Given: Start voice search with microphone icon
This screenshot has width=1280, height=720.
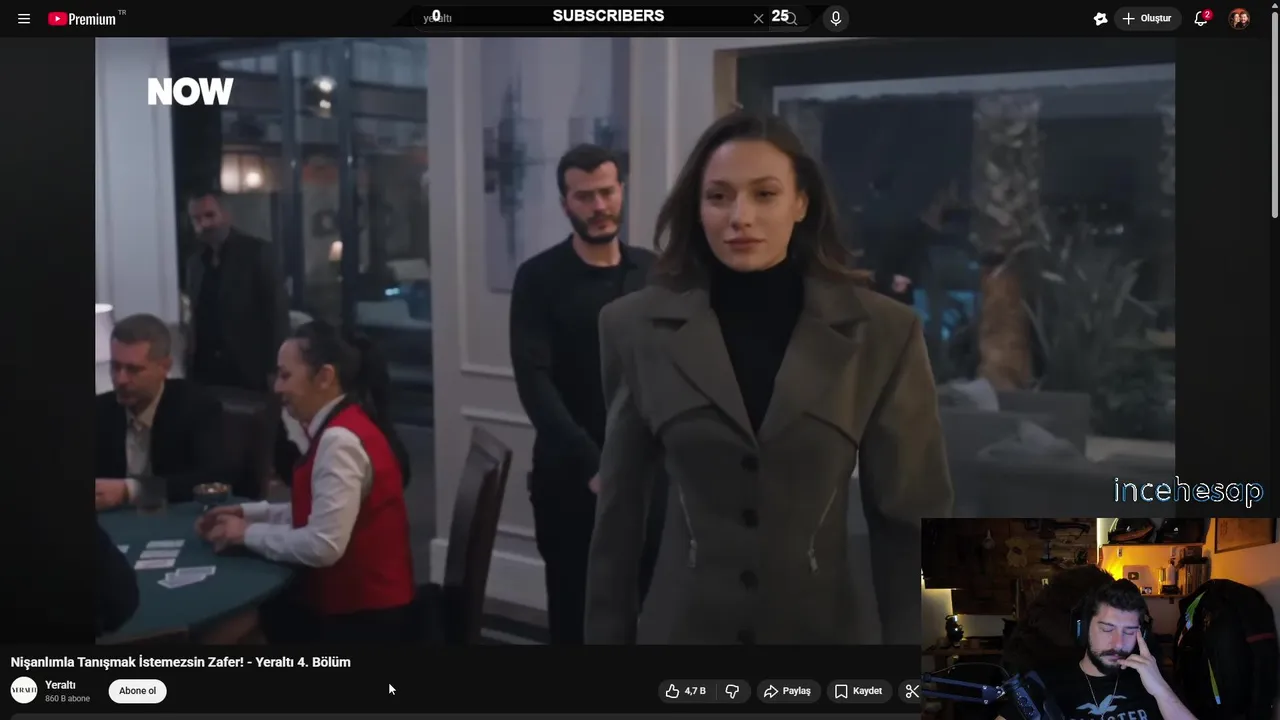Looking at the screenshot, I should (x=836, y=19).
